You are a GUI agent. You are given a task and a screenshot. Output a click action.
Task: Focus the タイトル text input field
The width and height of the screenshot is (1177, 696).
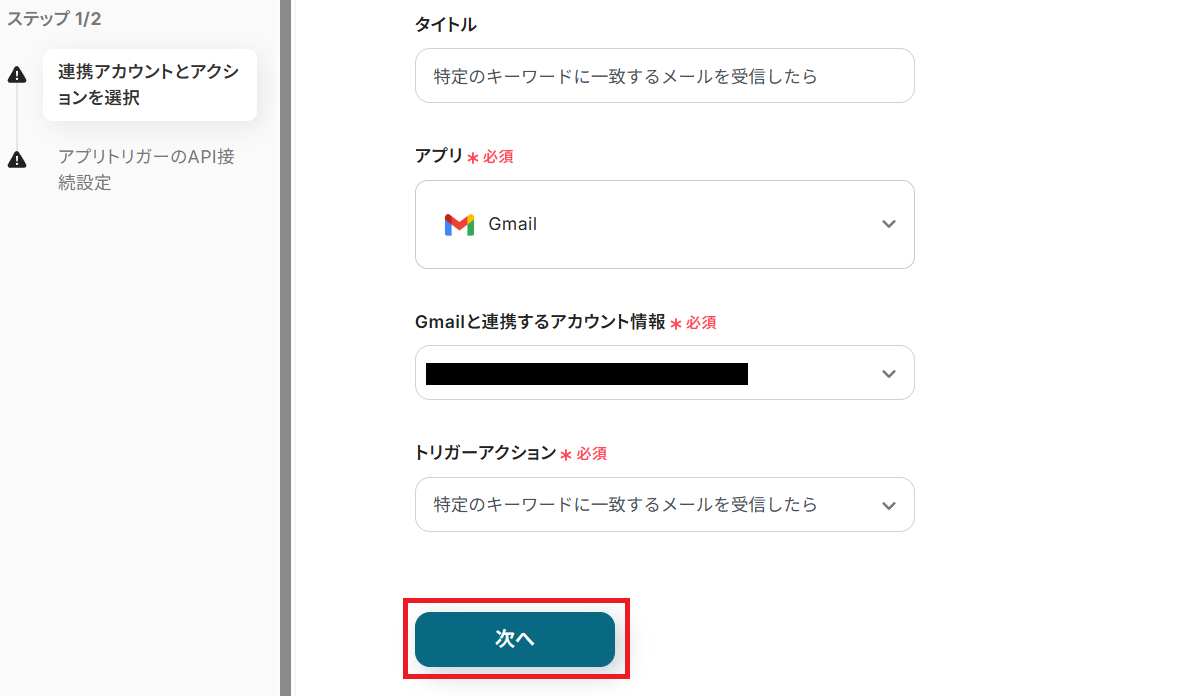pyautogui.click(x=664, y=76)
